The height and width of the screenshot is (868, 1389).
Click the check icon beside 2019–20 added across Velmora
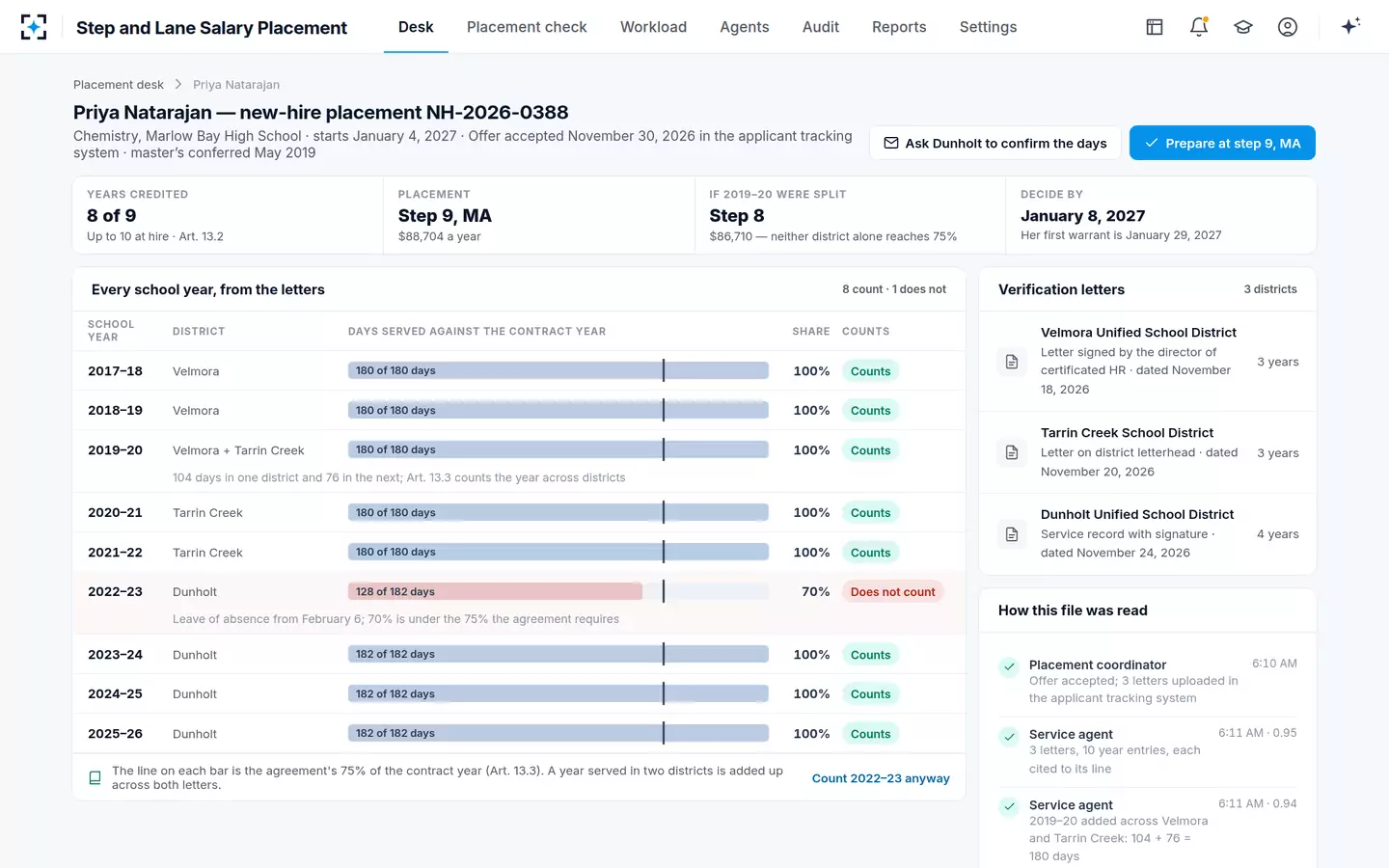(x=1009, y=806)
